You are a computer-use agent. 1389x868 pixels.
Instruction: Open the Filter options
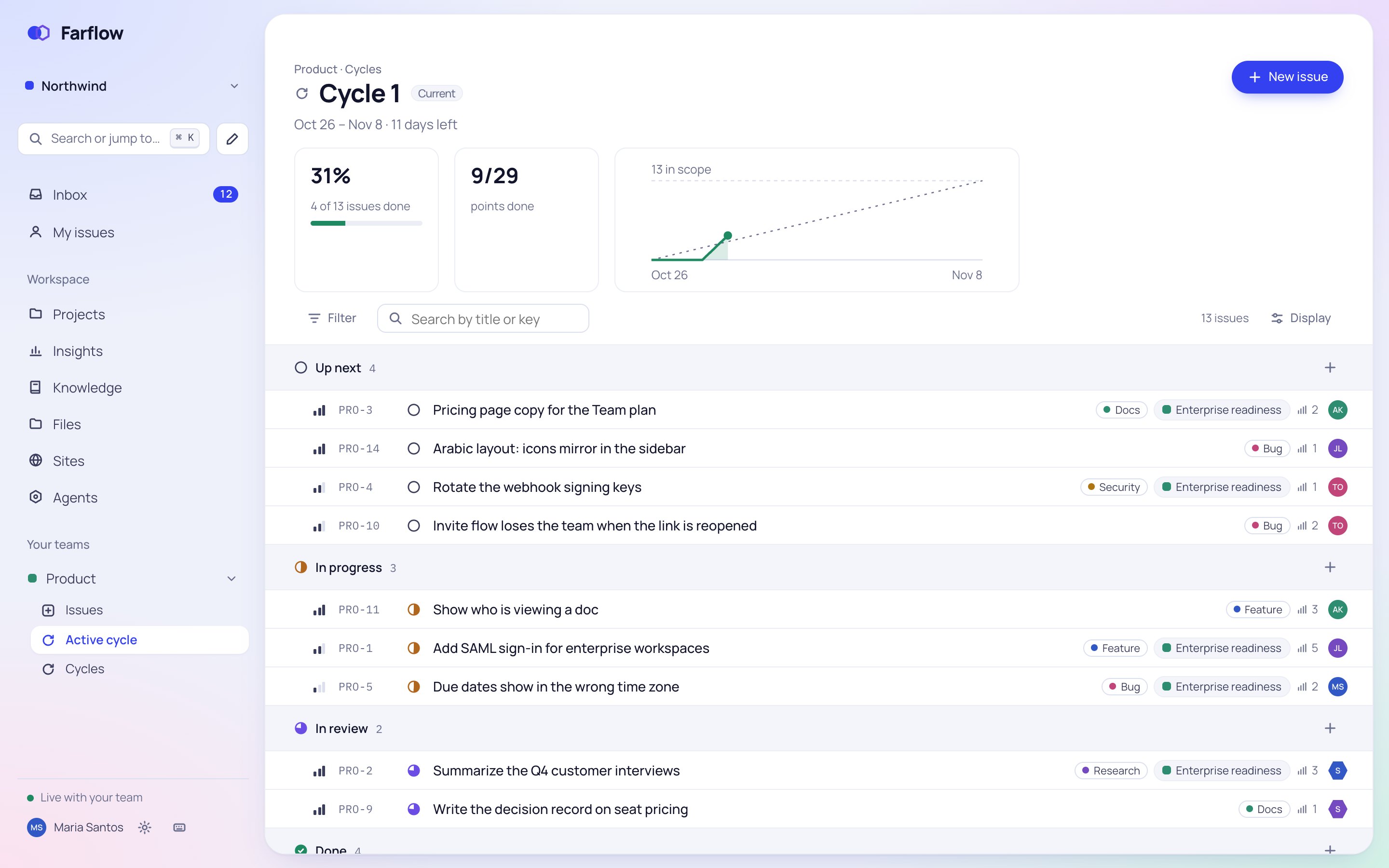tap(332, 318)
